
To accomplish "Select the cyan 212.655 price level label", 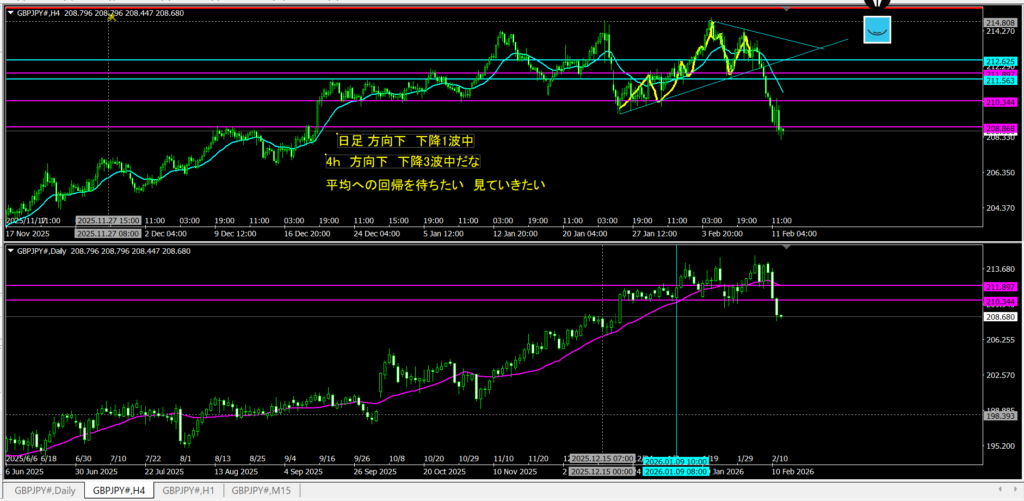I will click(999, 62).
